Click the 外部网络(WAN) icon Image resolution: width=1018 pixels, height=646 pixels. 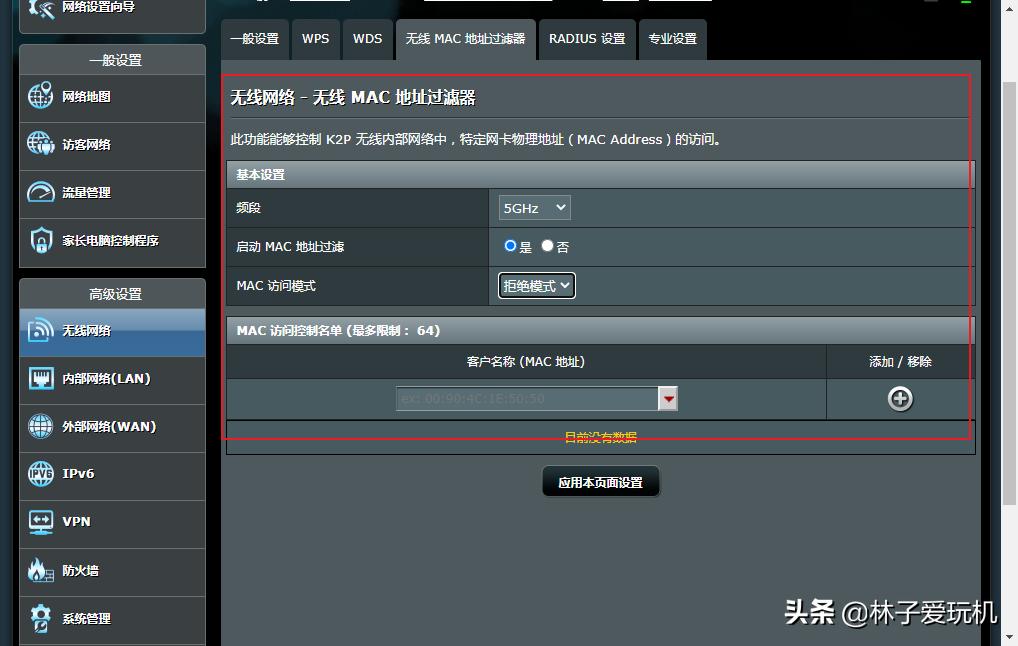point(41,427)
